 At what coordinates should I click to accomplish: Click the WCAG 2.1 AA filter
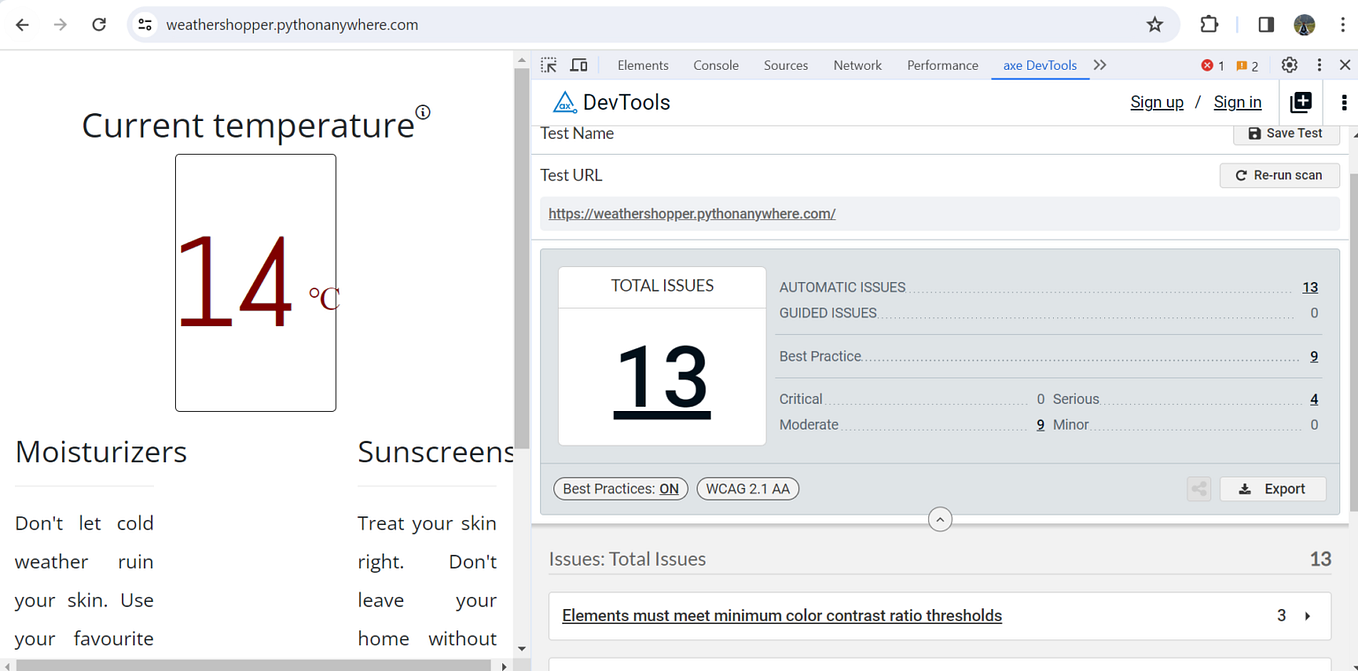[747, 488]
